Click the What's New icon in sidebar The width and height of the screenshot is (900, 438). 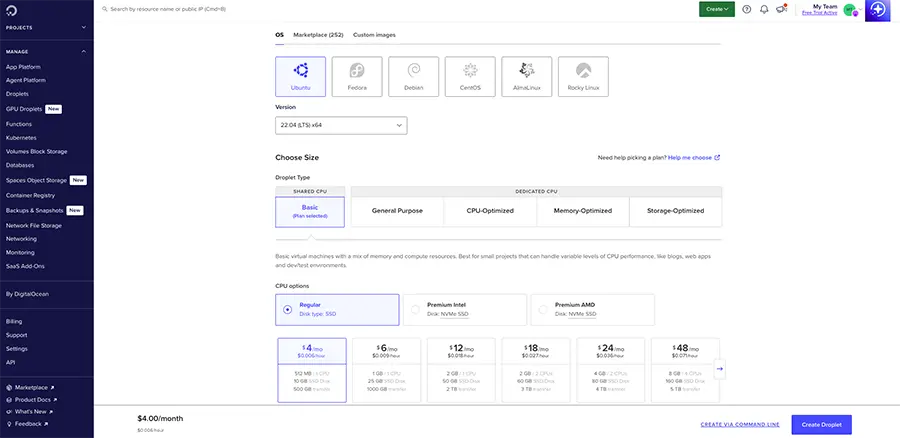9,412
